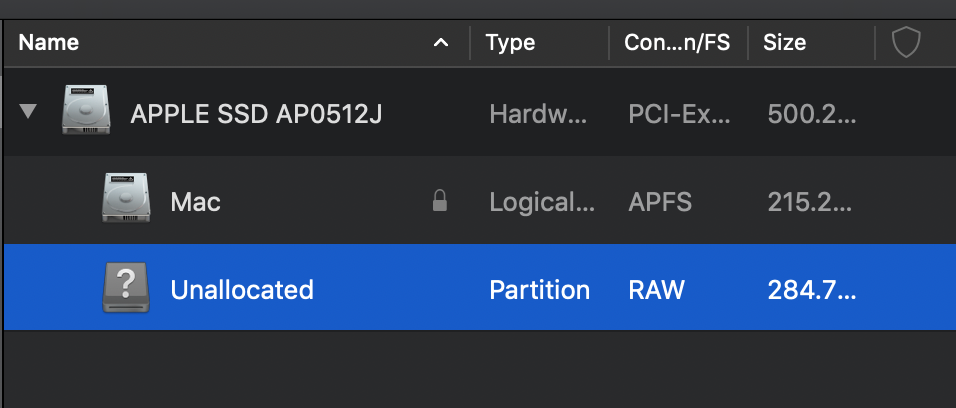The image size is (956, 408).
Task: Sort the list by Size column
Action: point(785,43)
